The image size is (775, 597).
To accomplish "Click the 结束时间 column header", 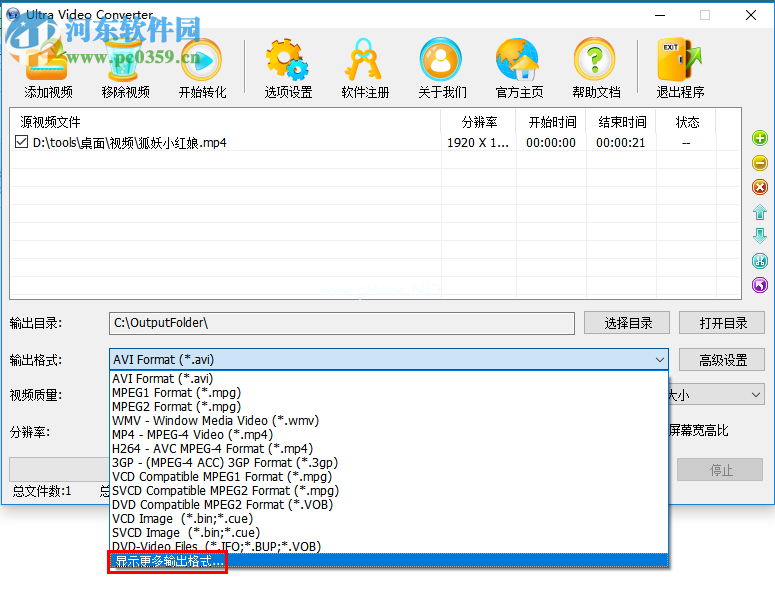I will pos(621,122).
